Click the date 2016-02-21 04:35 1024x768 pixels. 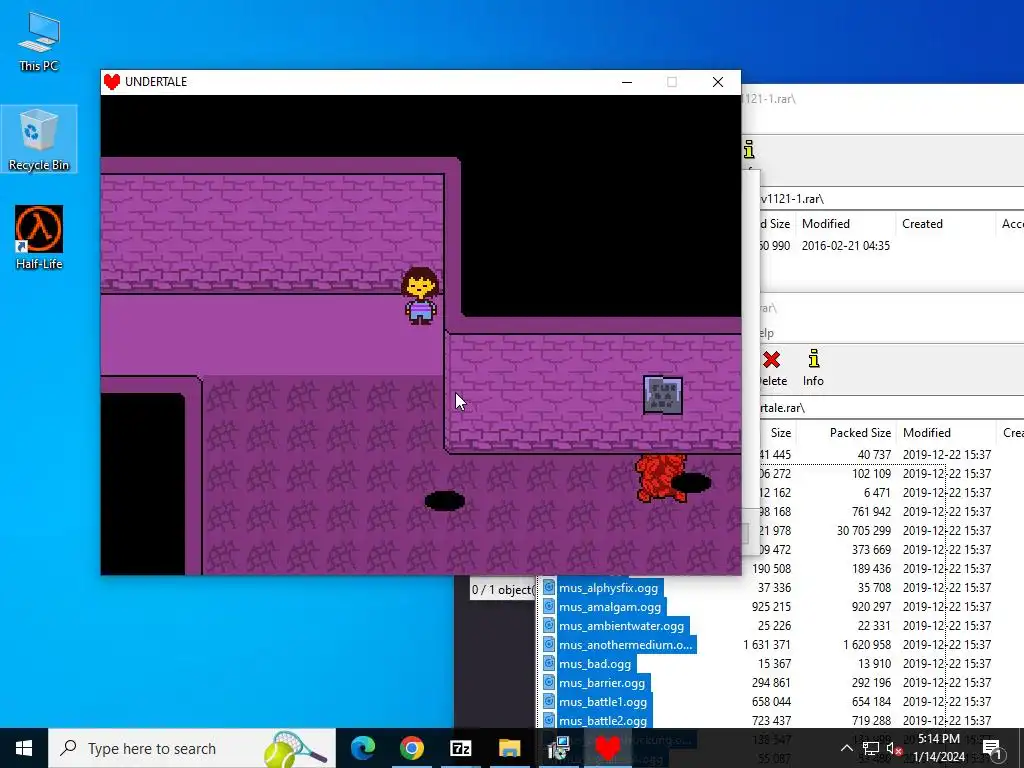846,246
